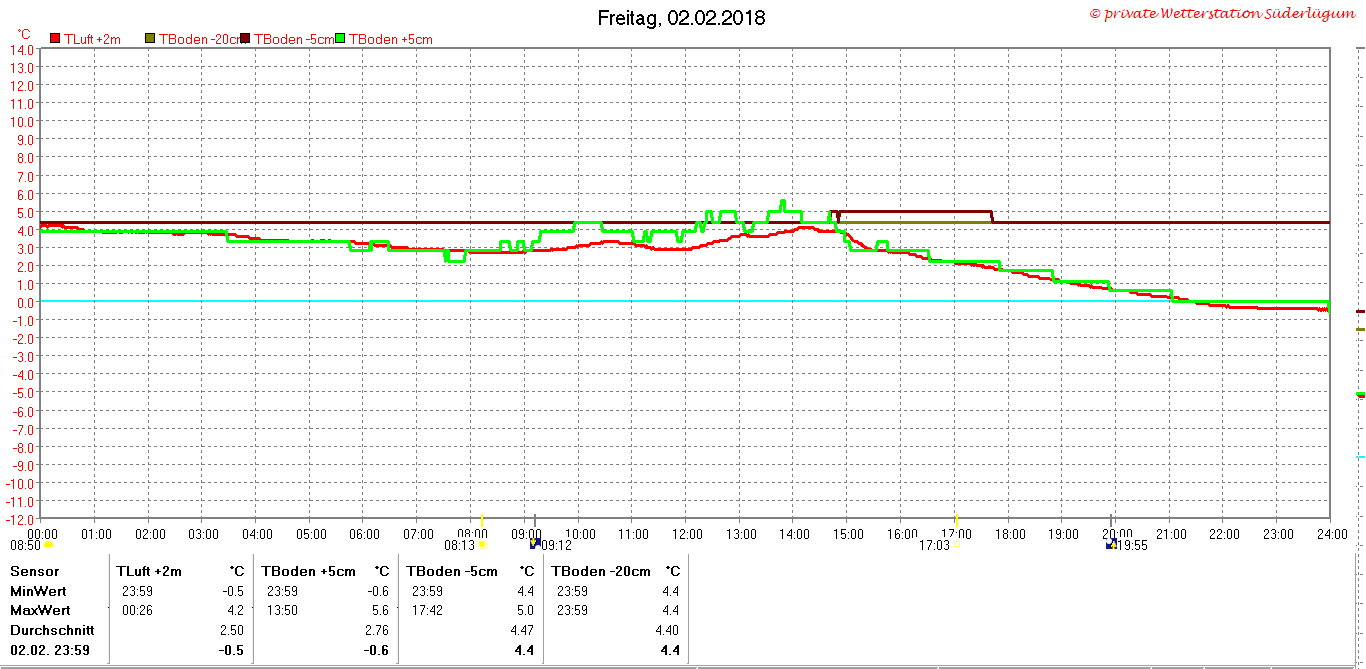Viewport: 1366px width, 669px height.
Task: Click the TBoden -20cm table column header
Action: tap(601, 571)
